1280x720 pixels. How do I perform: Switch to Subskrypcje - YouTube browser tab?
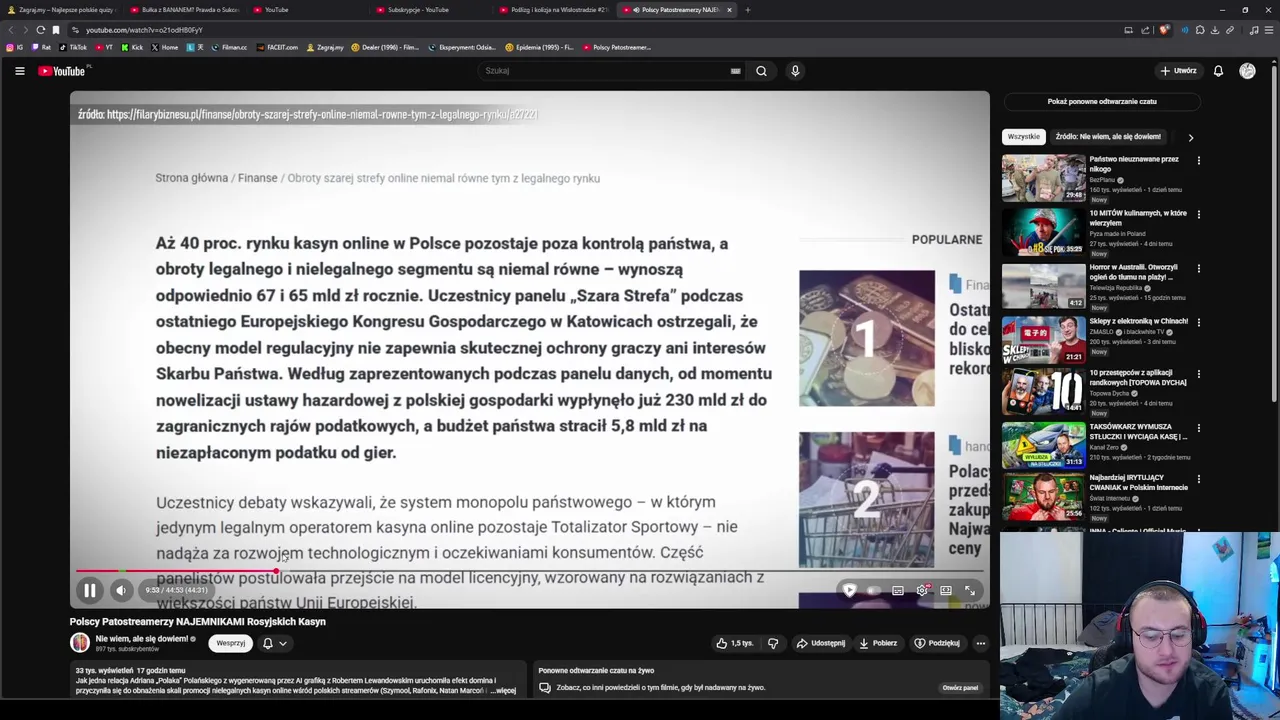[x=430, y=10]
